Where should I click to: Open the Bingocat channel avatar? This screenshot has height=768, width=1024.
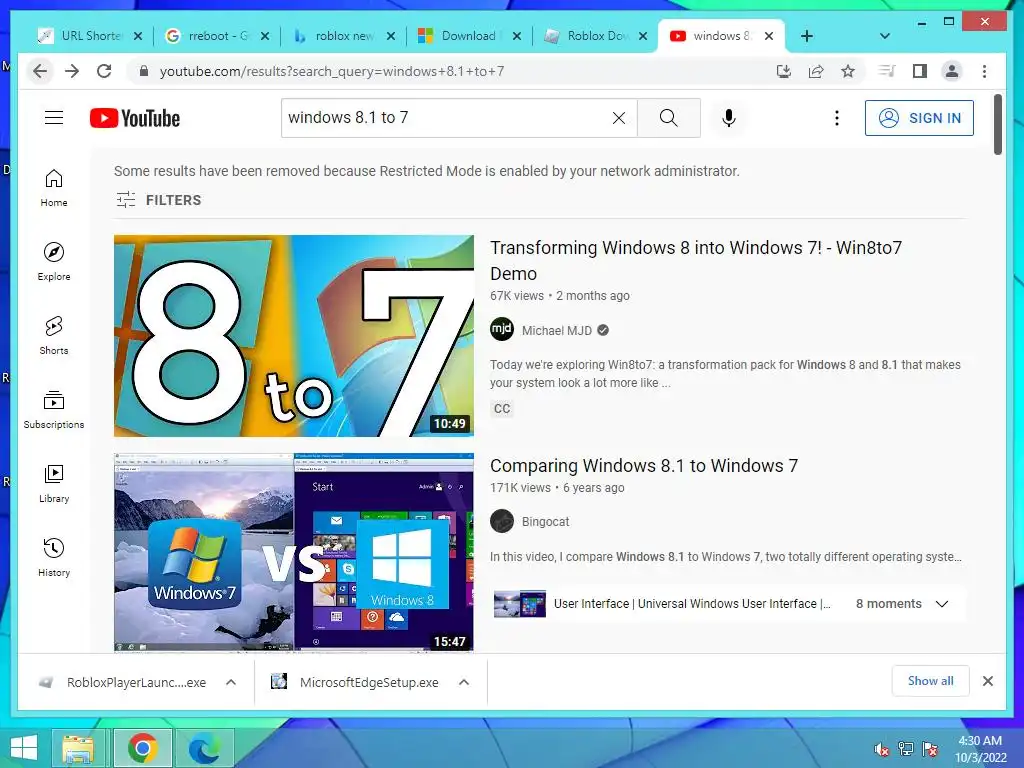coord(502,521)
